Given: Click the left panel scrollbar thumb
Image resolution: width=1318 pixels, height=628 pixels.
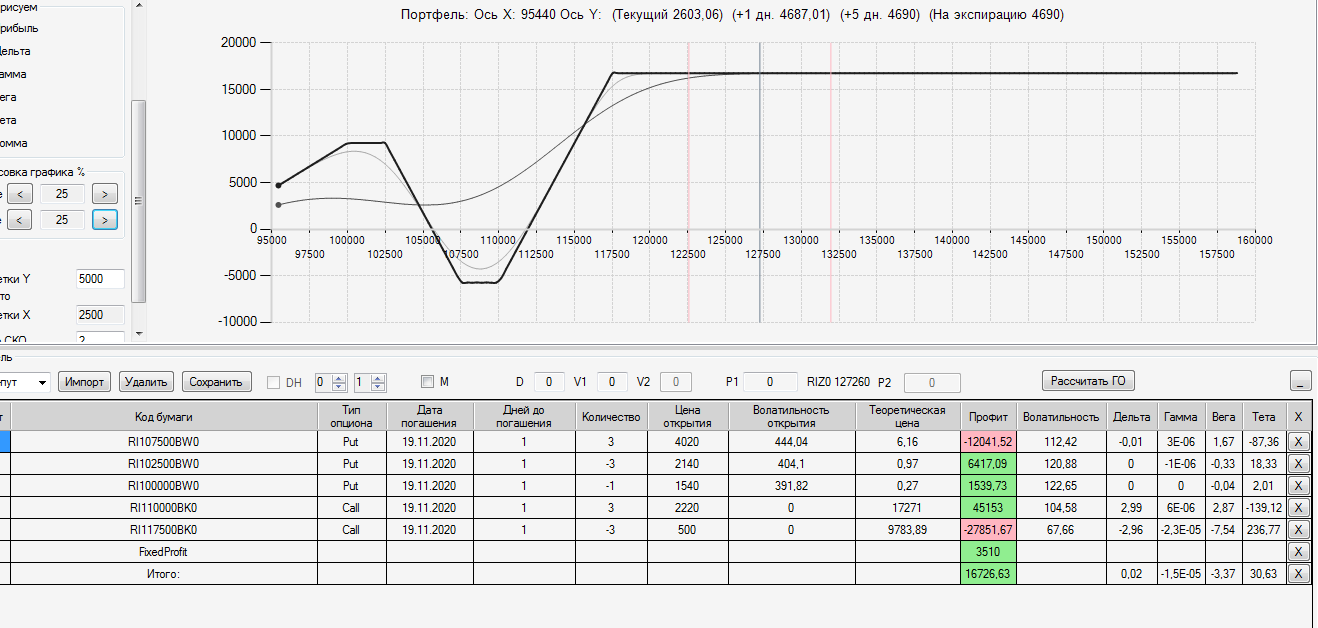Looking at the screenshot, I should point(139,200).
